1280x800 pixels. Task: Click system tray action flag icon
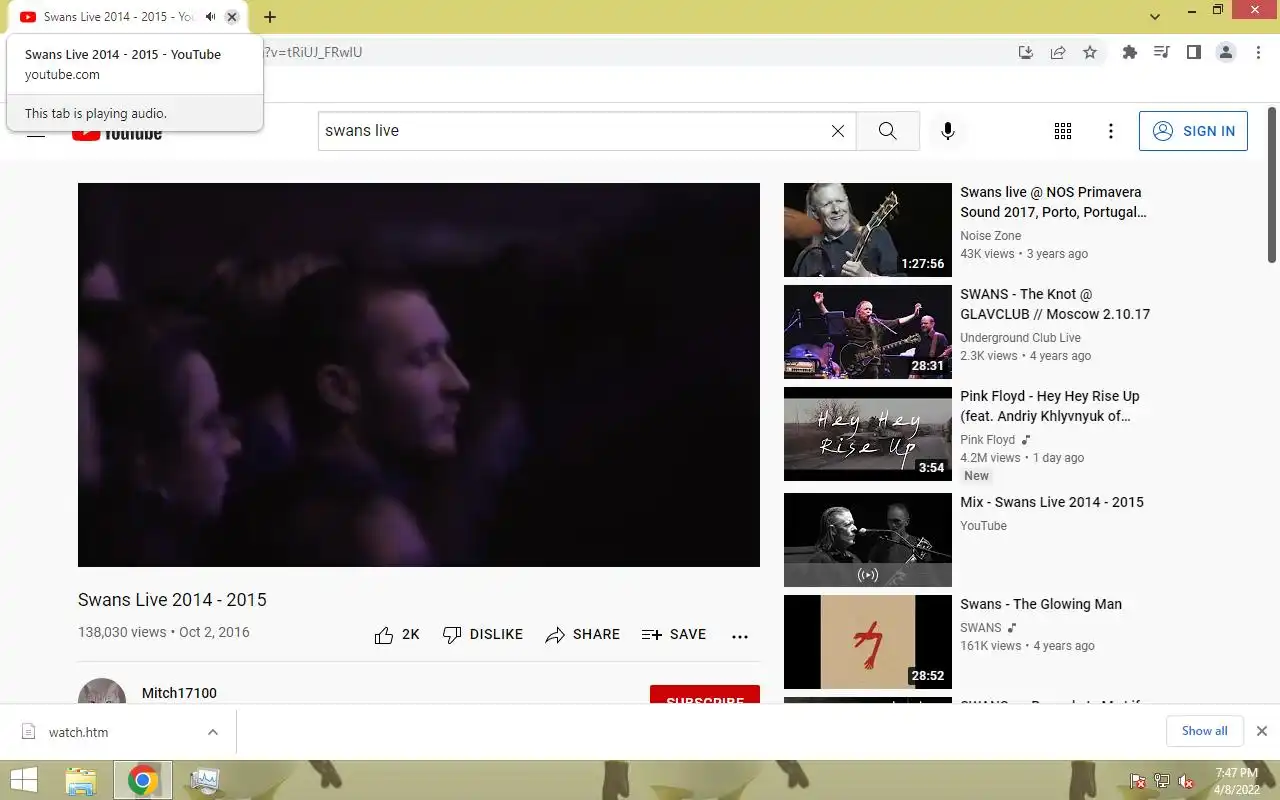(x=1138, y=781)
